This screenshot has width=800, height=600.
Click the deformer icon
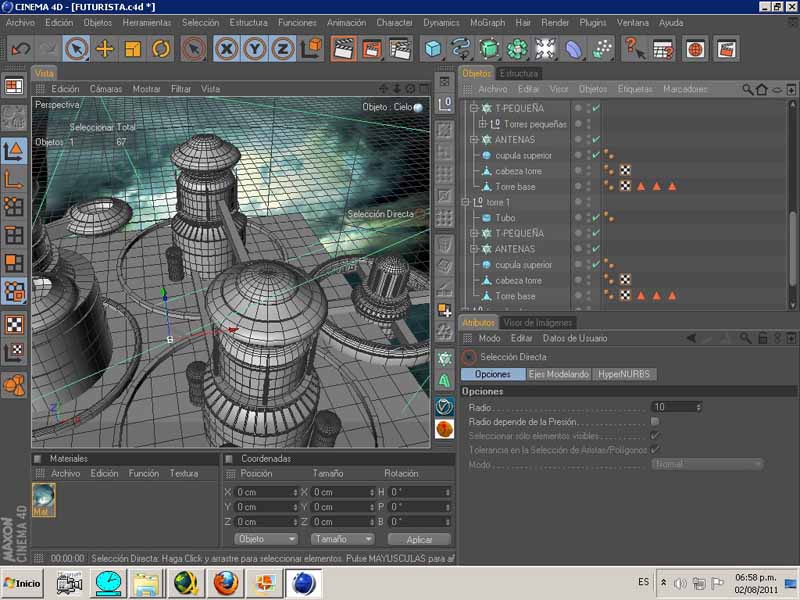[574, 49]
